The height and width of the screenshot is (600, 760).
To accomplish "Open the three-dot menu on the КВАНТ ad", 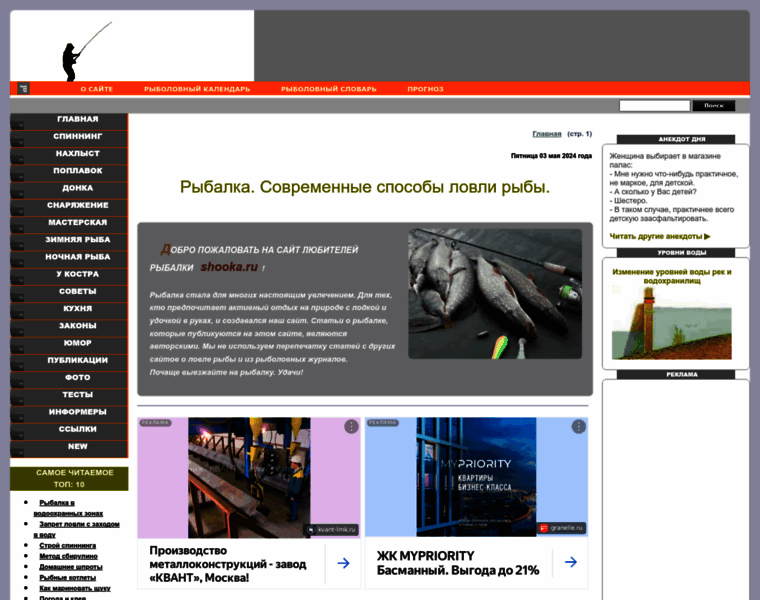I will coord(351,426).
